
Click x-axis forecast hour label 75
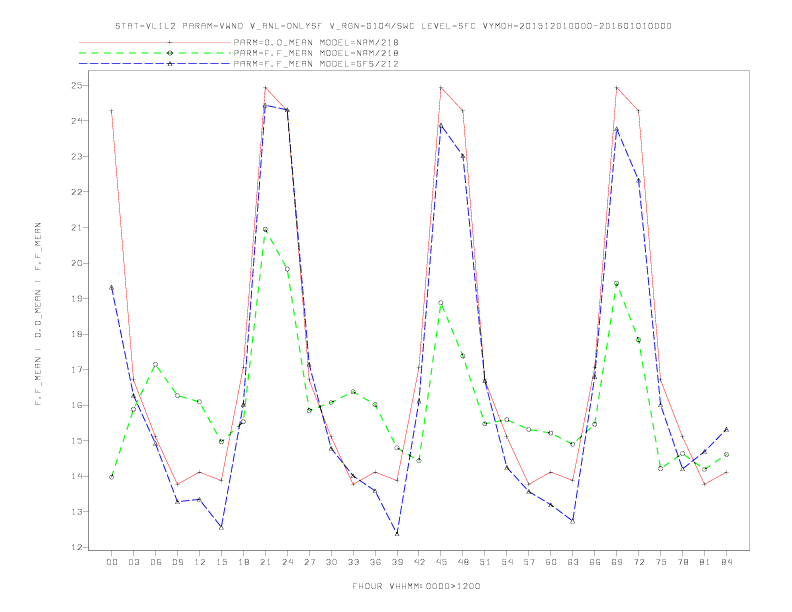coord(661,562)
